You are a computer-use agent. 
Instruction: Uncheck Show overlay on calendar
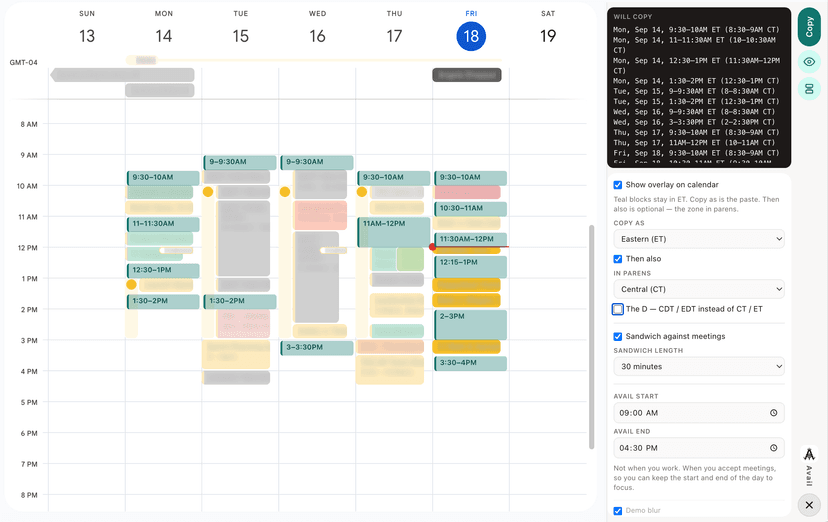tap(617, 185)
